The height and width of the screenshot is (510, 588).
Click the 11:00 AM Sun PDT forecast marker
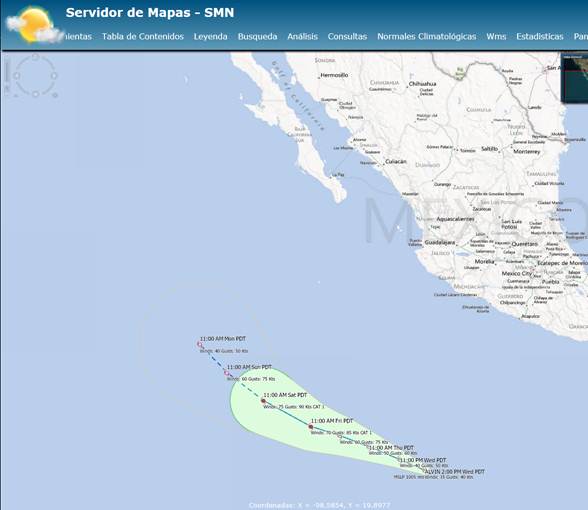click(226, 373)
